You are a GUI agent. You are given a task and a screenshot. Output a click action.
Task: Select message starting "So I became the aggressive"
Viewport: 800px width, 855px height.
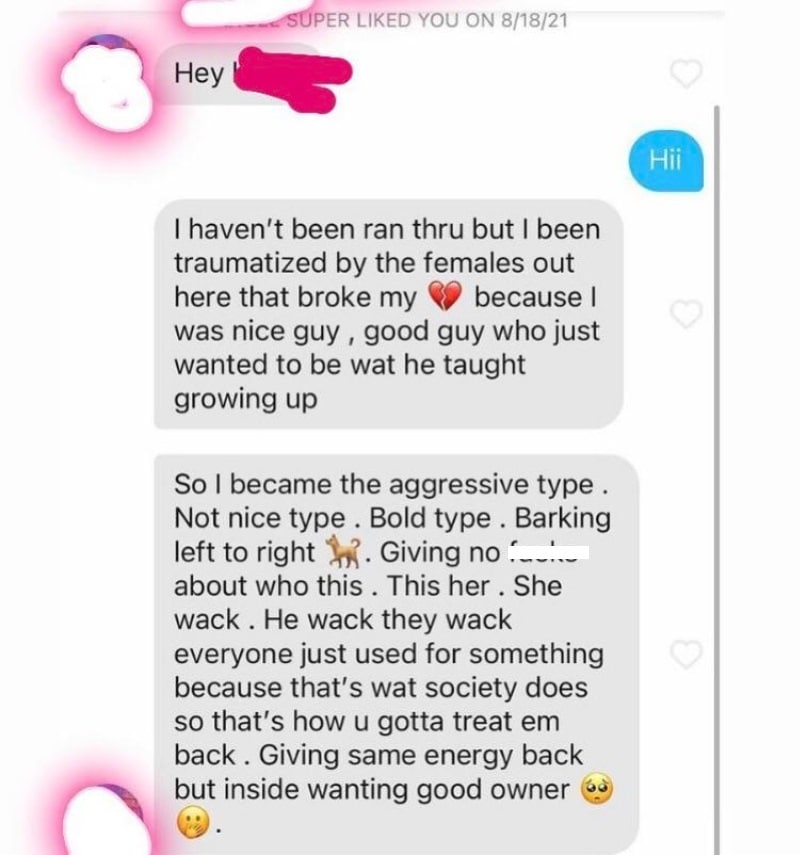[396, 653]
